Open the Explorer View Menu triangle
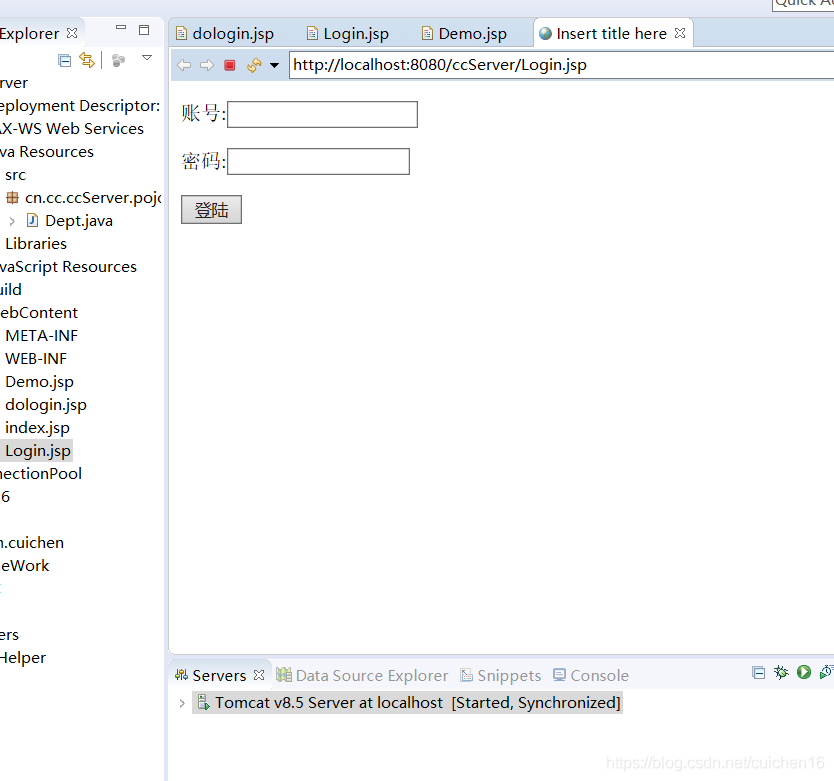 (x=147, y=57)
